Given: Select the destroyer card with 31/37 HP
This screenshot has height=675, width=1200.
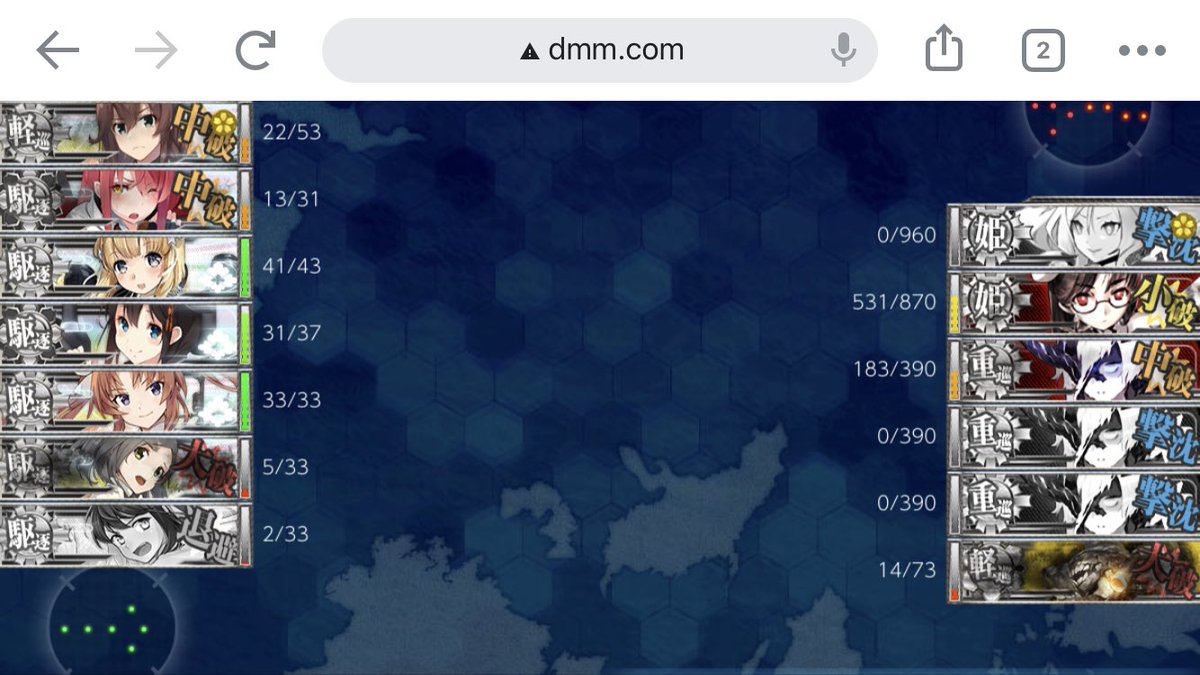Looking at the screenshot, I should point(125,334).
